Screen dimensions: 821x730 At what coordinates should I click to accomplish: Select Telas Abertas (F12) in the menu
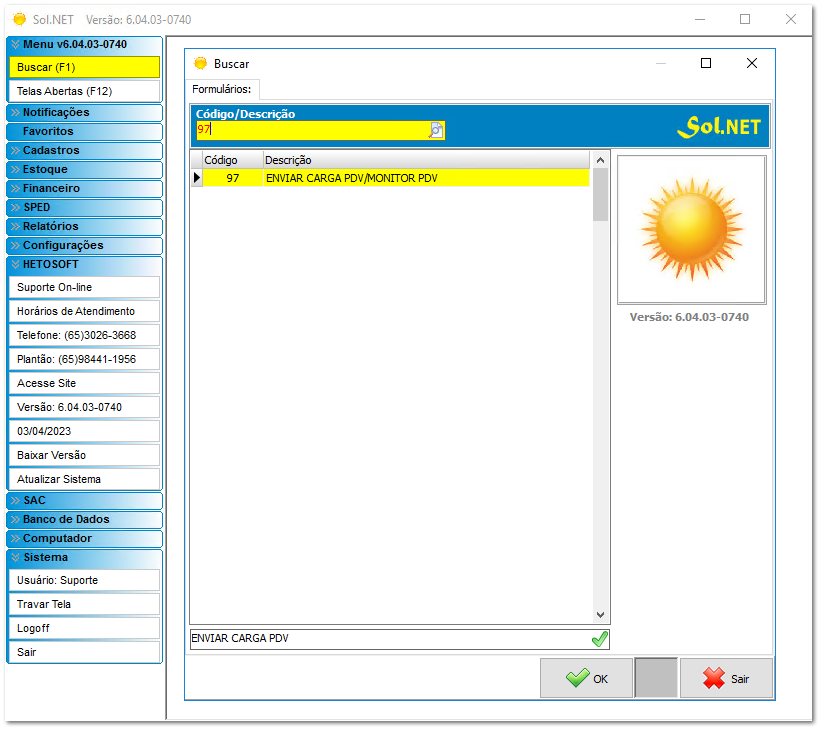point(84,89)
